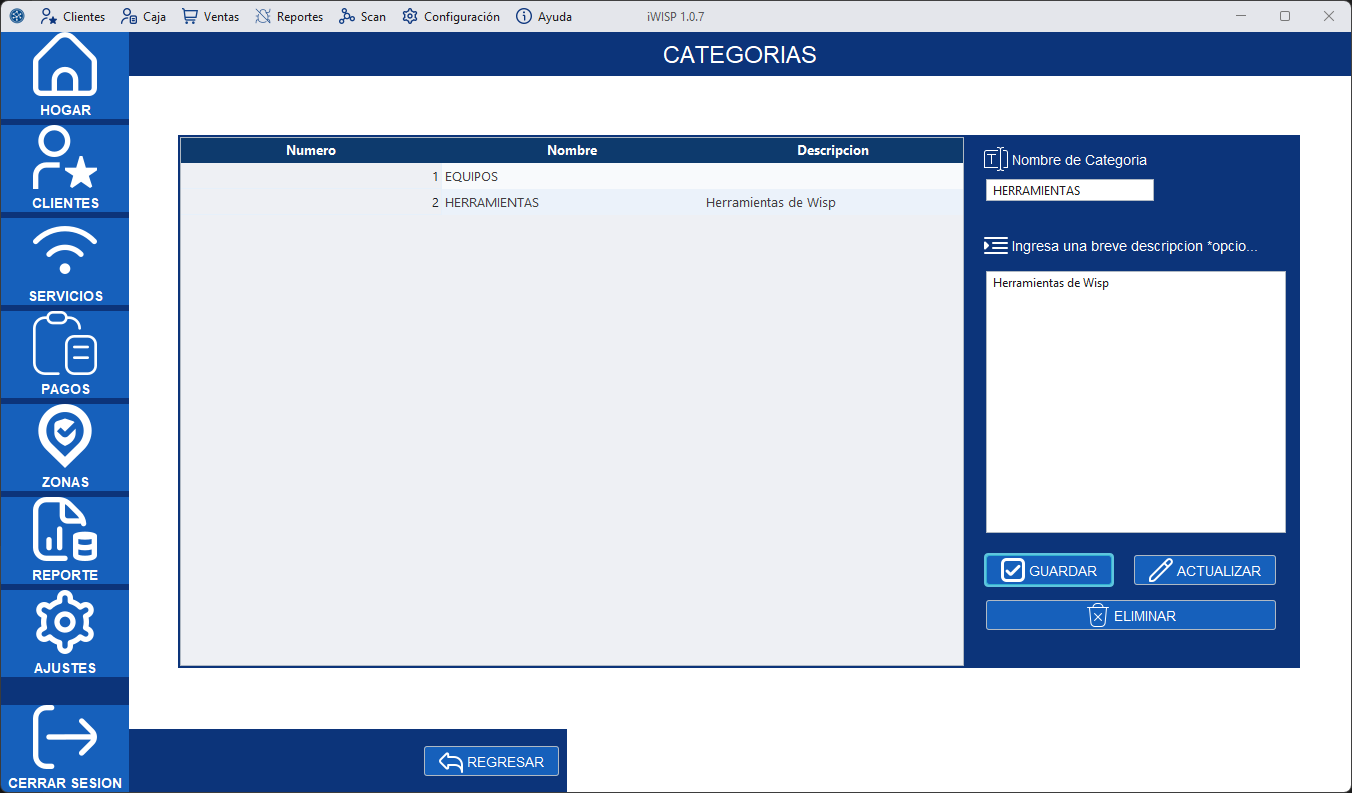Viewport: 1352px width, 793px height.
Task: Click the ACTUALIZAR button
Action: pos(1204,569)
